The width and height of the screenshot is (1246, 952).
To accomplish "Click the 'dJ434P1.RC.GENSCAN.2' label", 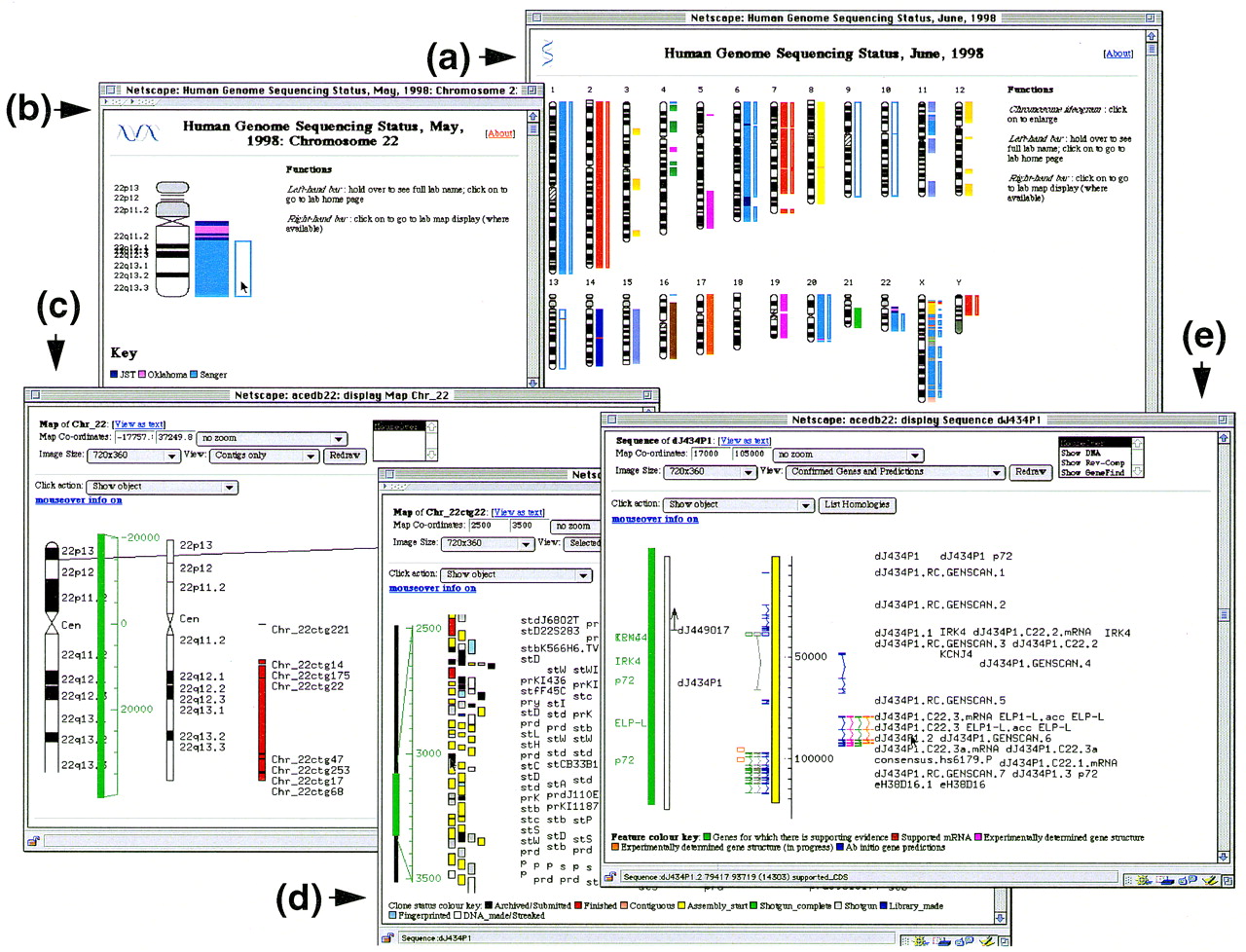I will [x=940, y=604].
